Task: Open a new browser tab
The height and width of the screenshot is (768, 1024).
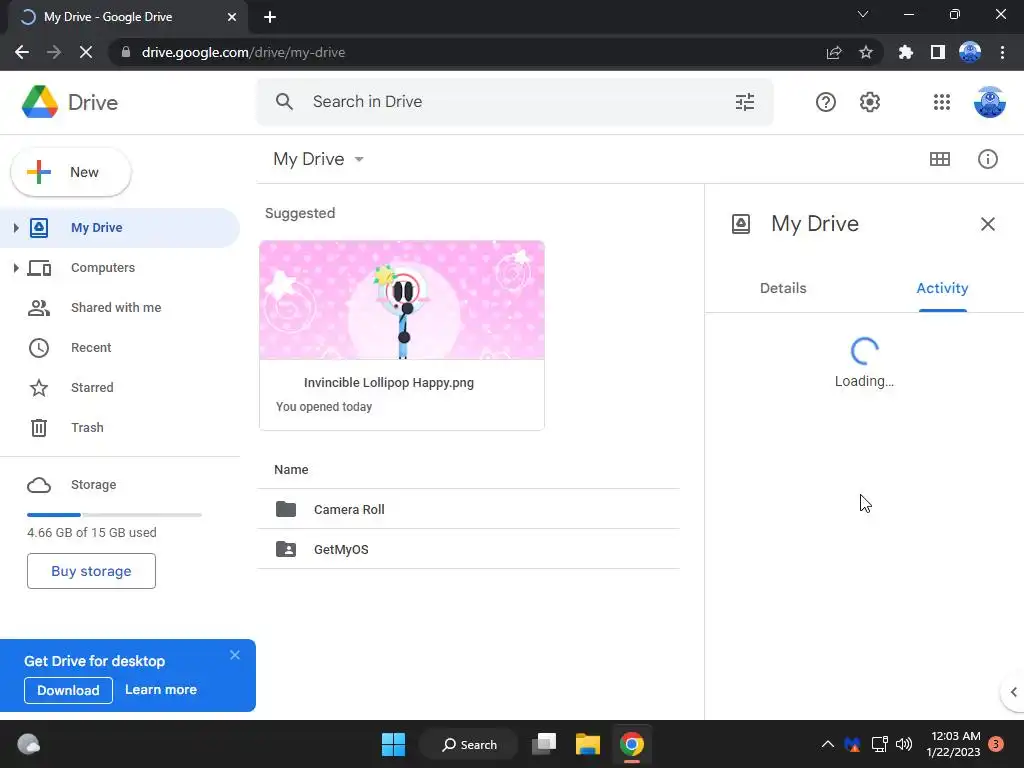Action: (x=270, y=17)
